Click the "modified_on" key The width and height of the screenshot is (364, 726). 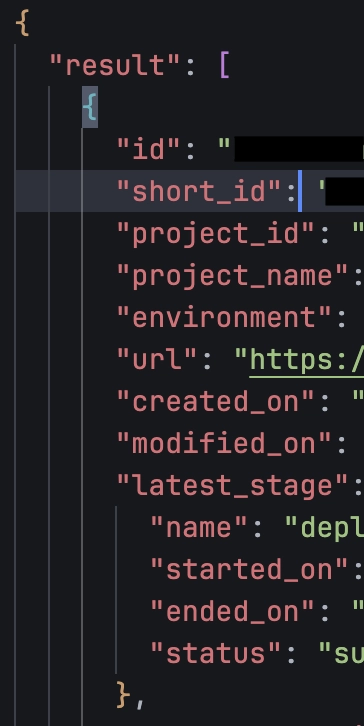click(x=224, y=443)
